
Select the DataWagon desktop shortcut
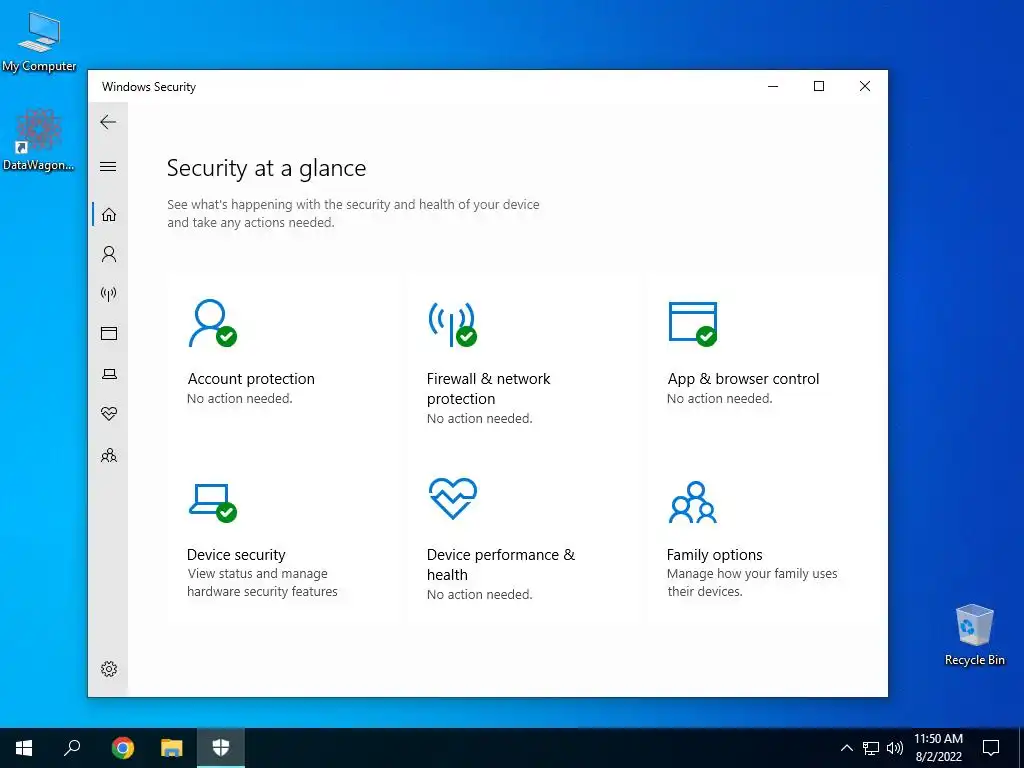tap(39, 140)
